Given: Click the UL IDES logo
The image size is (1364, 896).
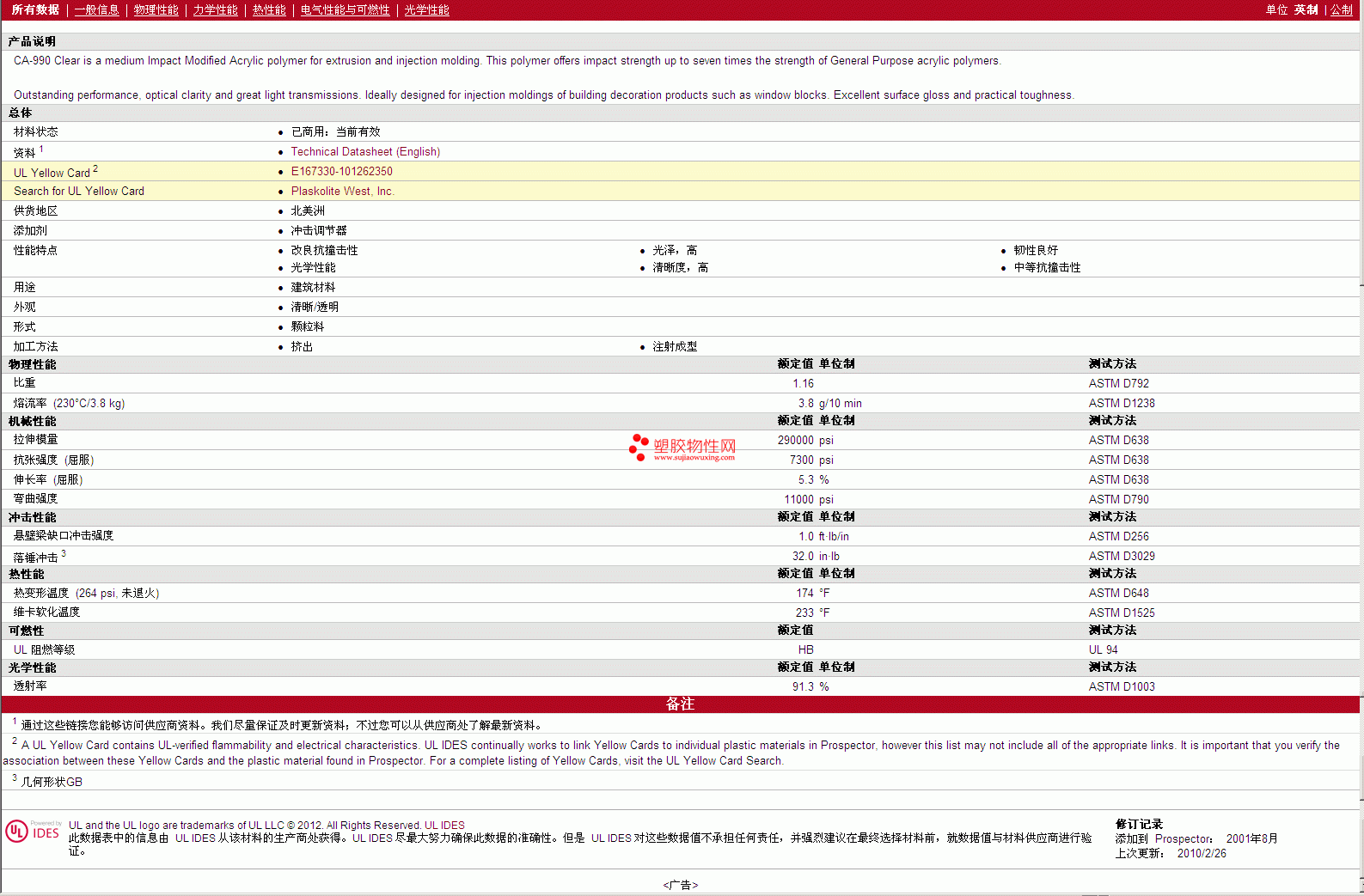Looking at the screenshot, I should 33,832.
